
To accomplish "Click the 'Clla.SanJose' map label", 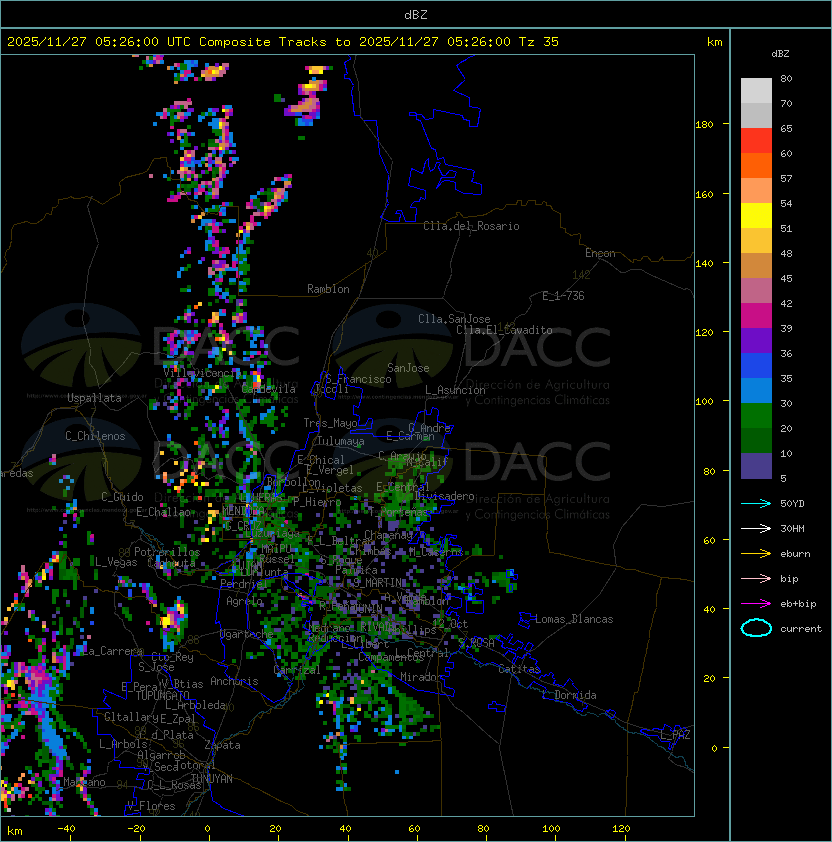I will tap(454, 319).
